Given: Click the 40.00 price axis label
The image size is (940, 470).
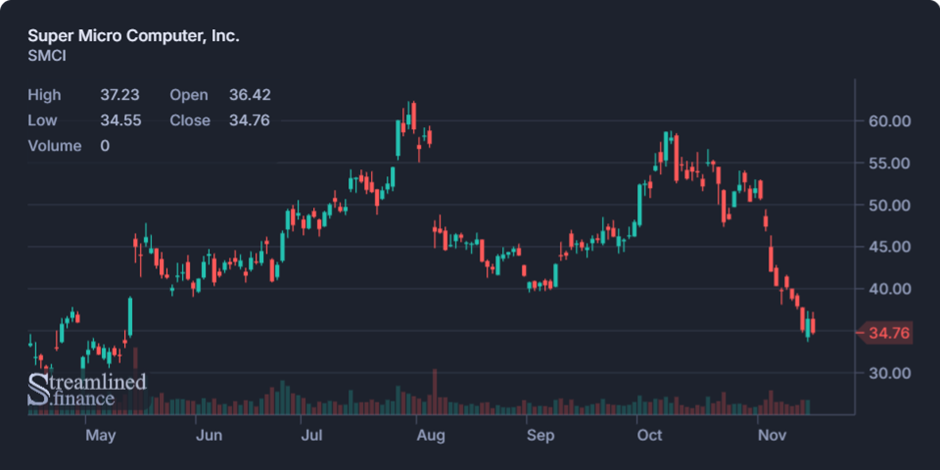Looking at the screenshot, I should [x=890, y=289].
